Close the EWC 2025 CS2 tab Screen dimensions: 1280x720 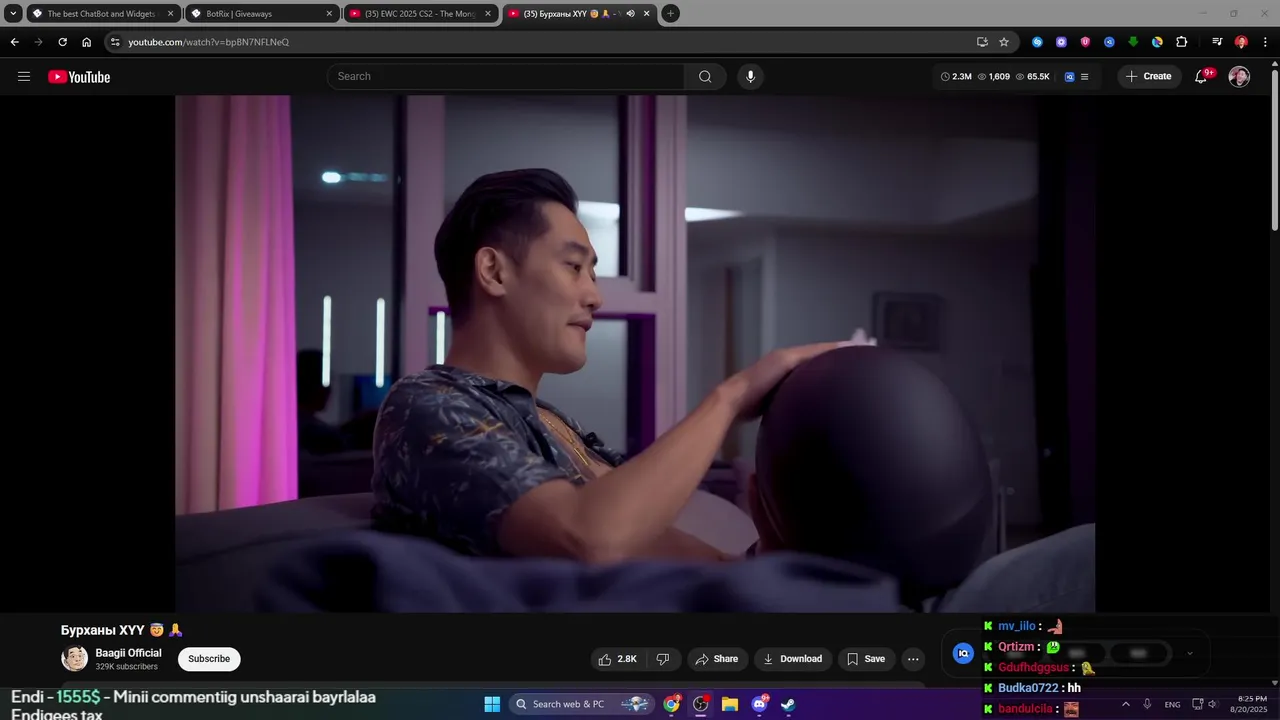pos(489,14)
